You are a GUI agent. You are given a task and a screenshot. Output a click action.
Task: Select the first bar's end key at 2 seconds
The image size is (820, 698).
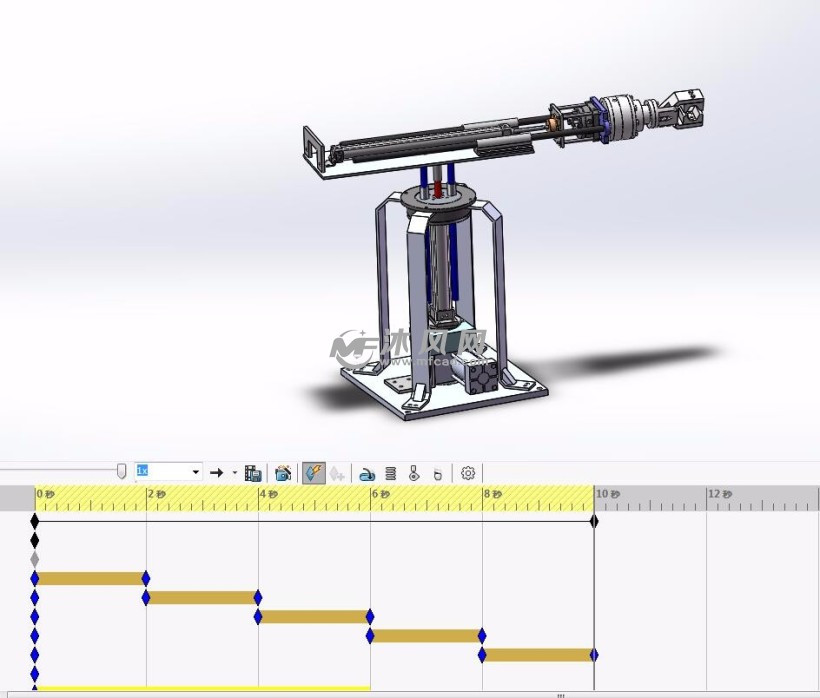pos(146,578)
